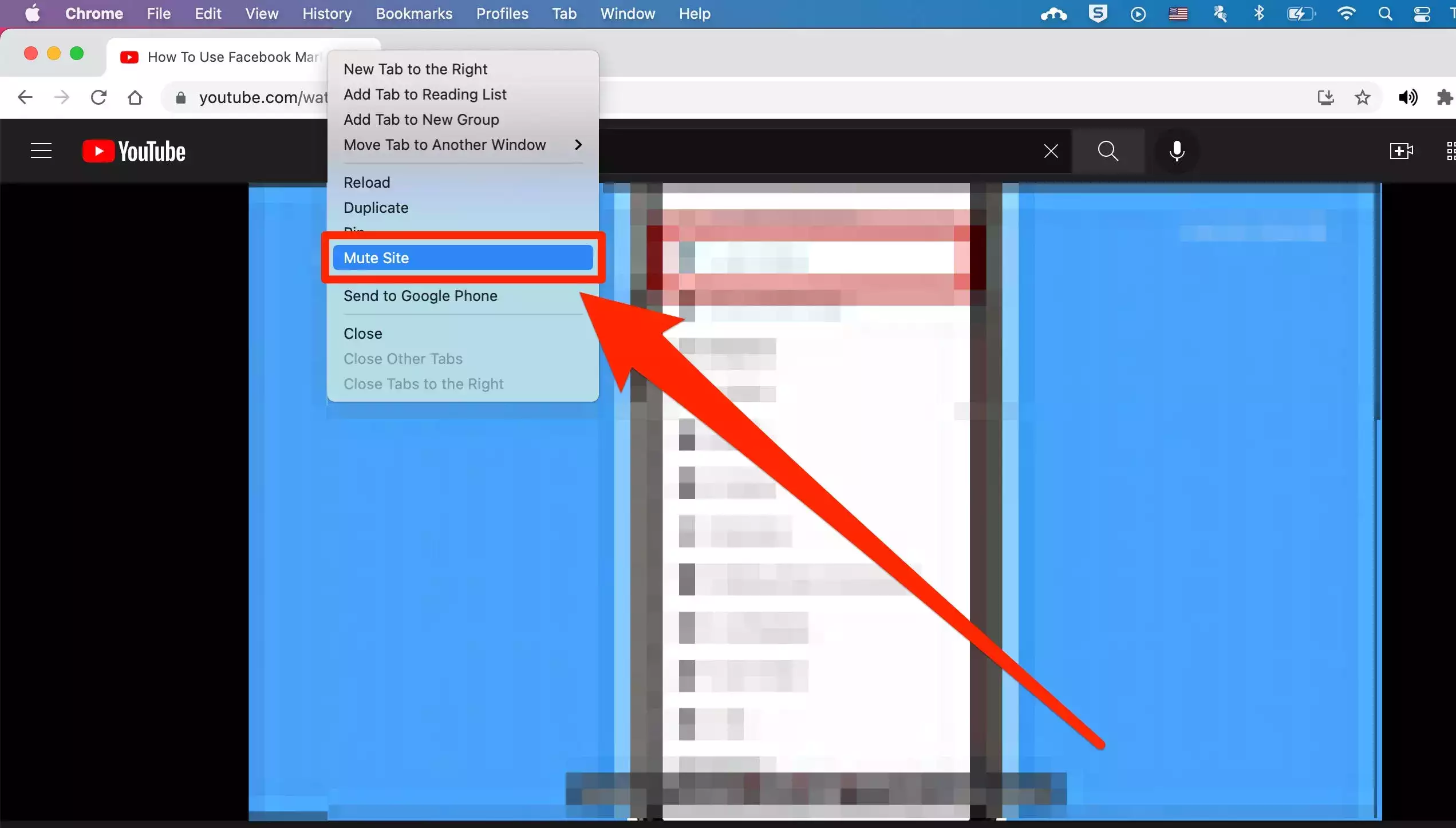Image resolution: width=1456 pixels, height=828 pixels.
Task: Click the YouTube logo
Action: coord(134,151)
